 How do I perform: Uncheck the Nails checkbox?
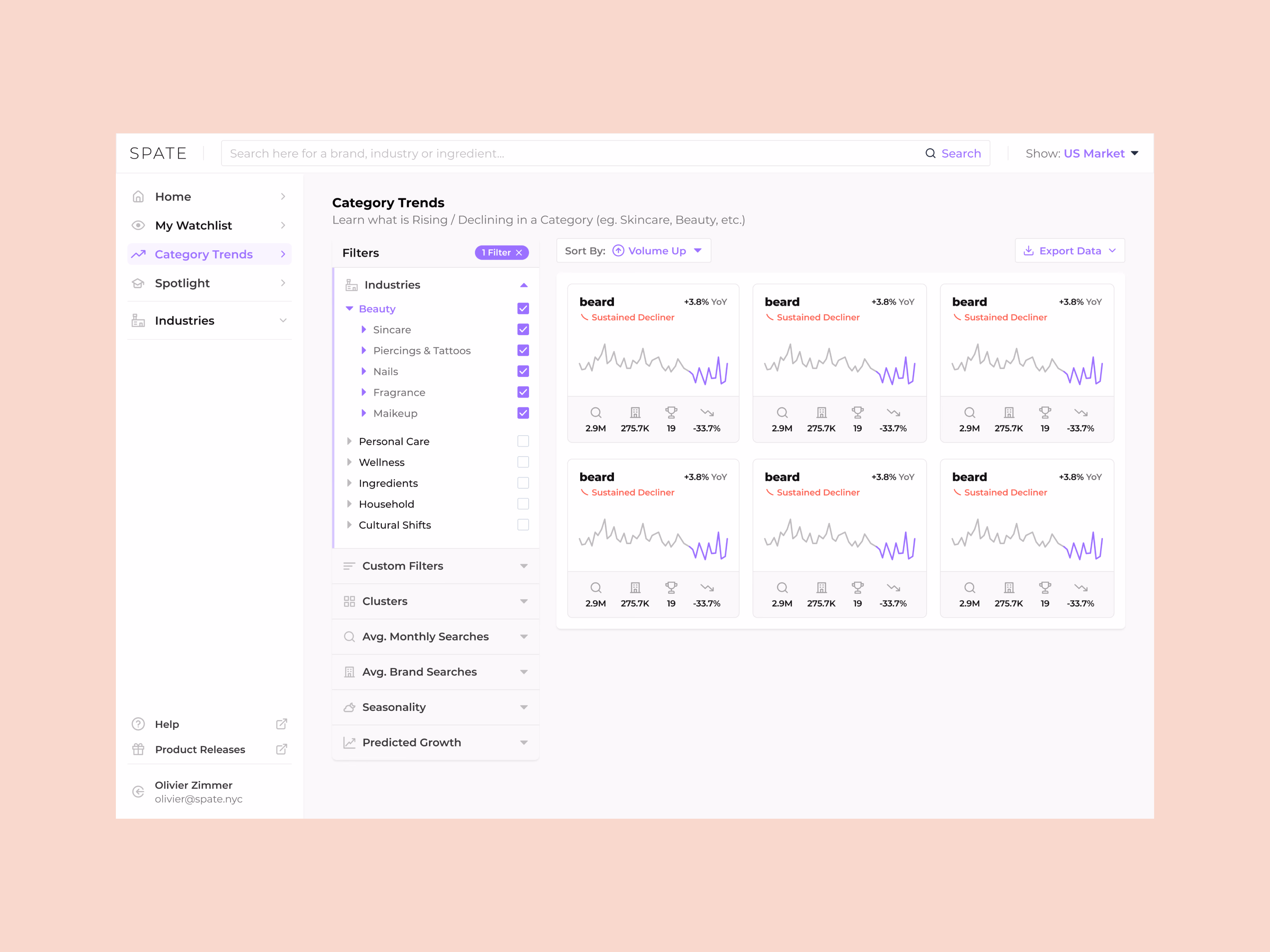point(523,371)
